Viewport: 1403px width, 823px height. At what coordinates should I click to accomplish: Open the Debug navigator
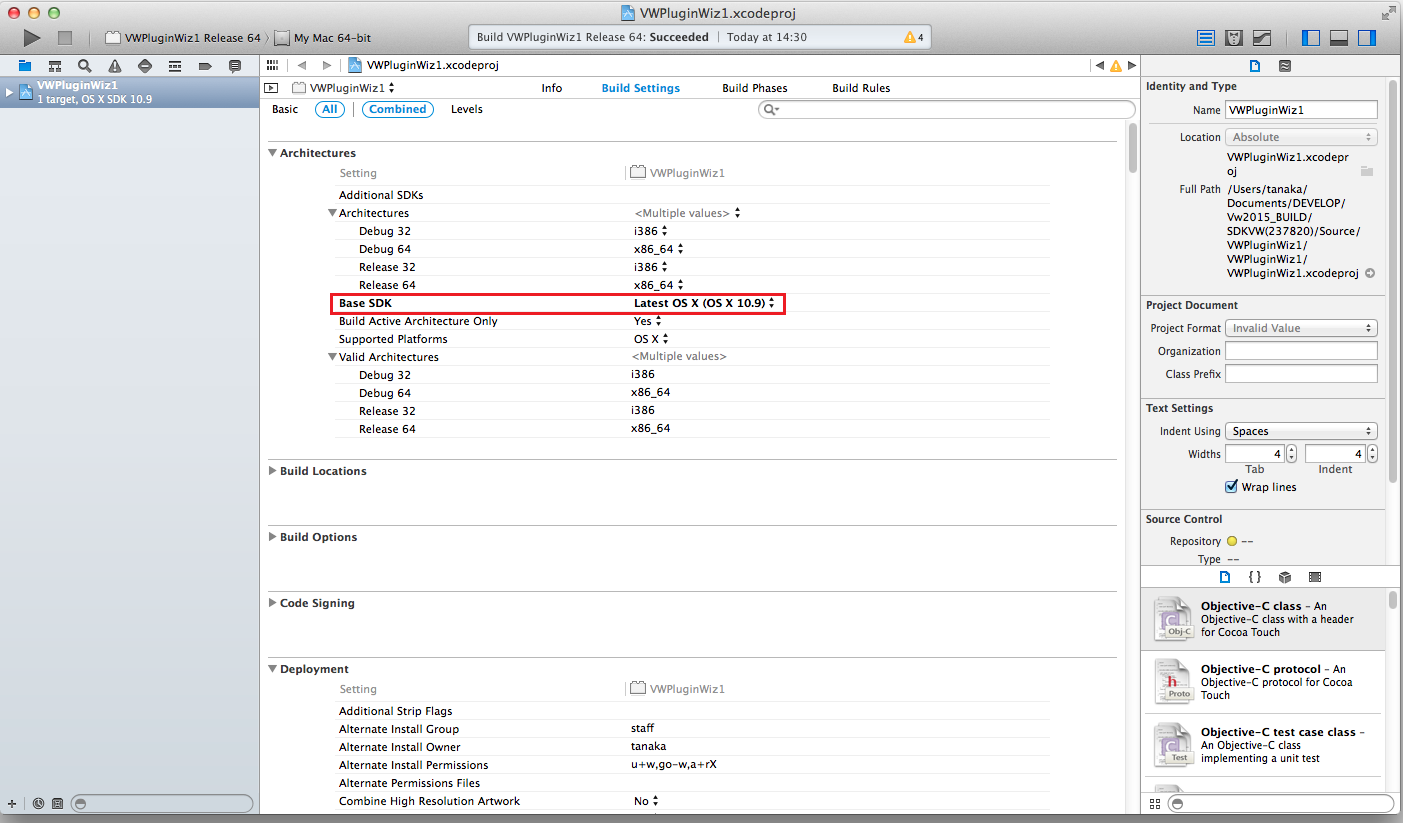[175, 66]
